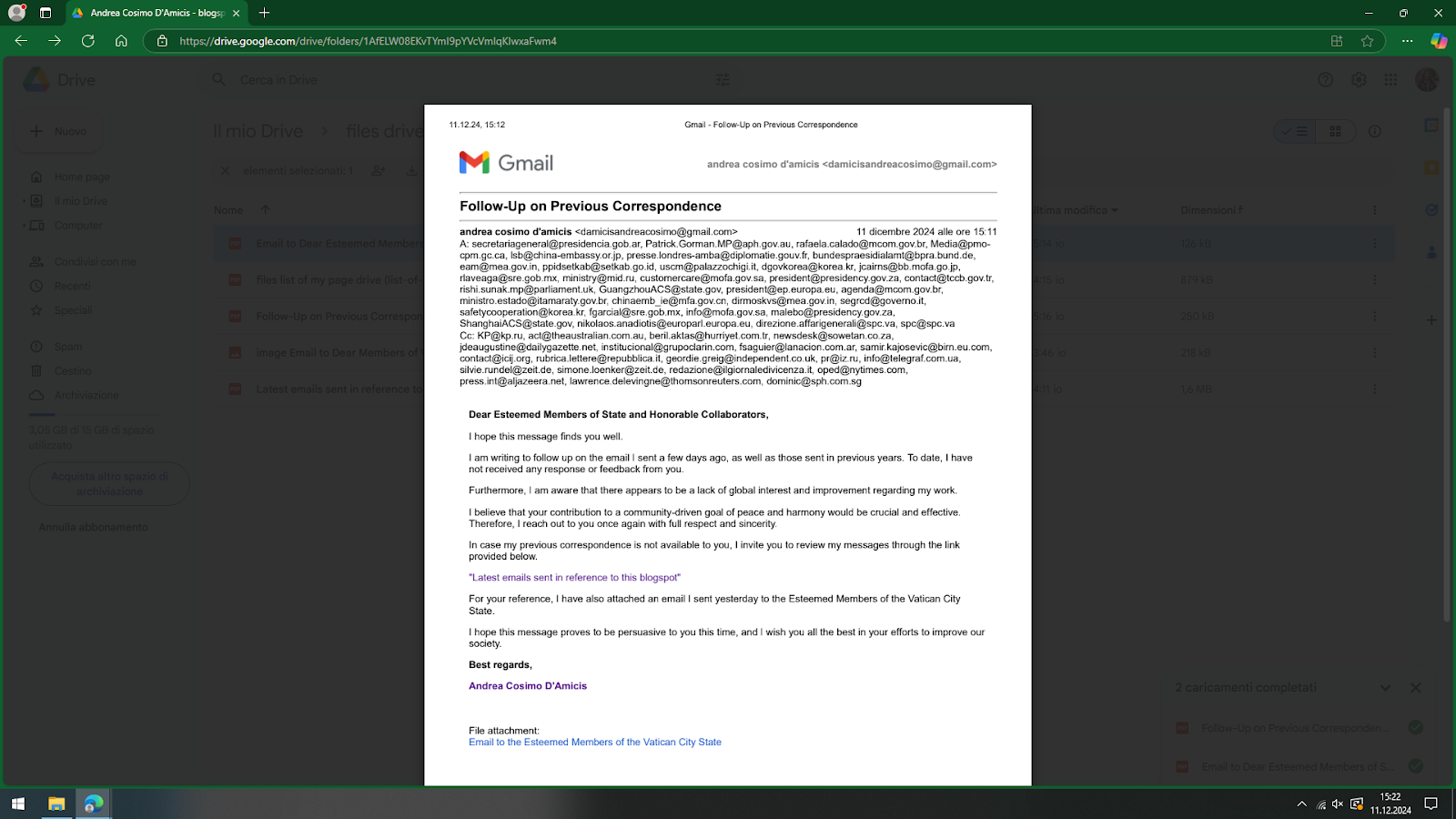Open the Edge browser profile icon
Image resolution: width=1456 pixels, height=819 pixels.
point(16,13)
